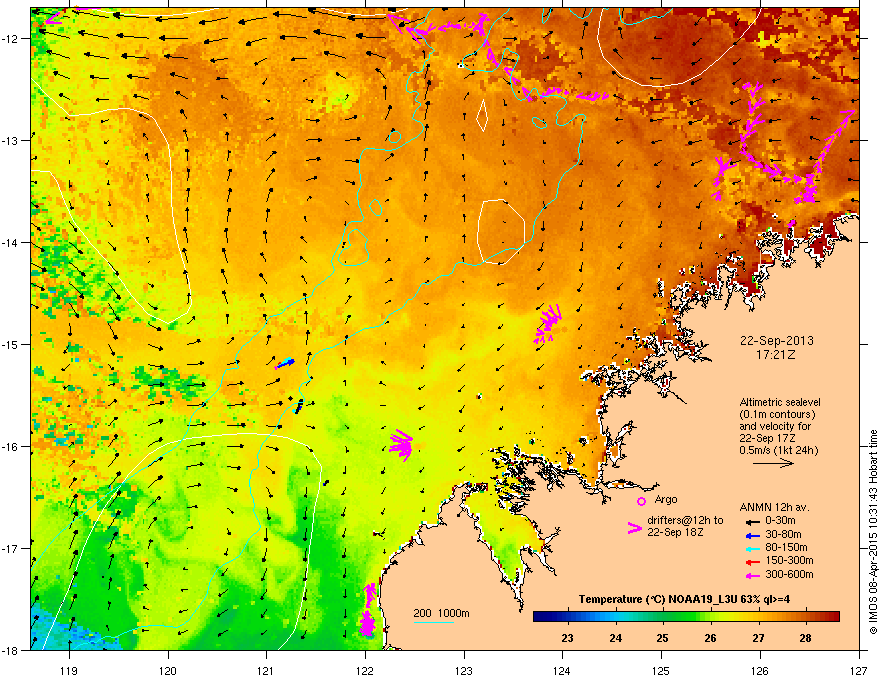Click the longitude axis label 123
Image resolution: width=880 pixels, height=680 pixels.
pos(464,670)
